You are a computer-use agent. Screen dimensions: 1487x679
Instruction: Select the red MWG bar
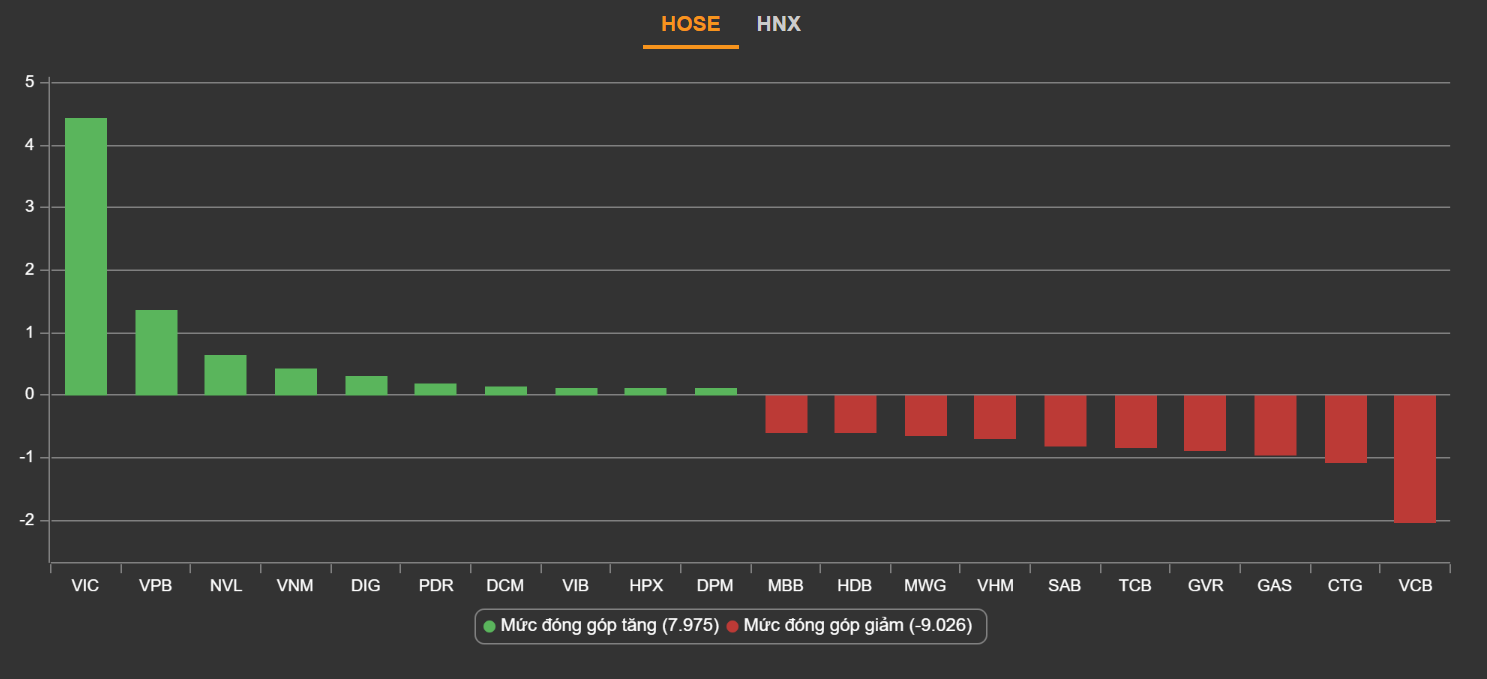925,415
